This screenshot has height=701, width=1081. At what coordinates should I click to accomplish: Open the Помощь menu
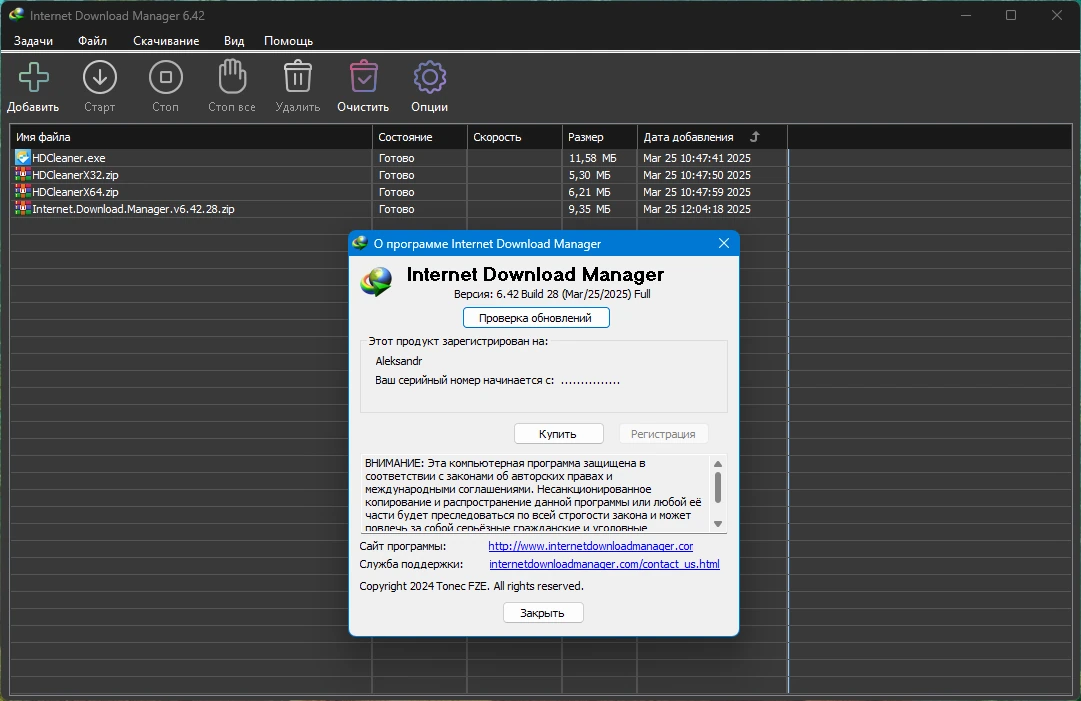point(288,41)
